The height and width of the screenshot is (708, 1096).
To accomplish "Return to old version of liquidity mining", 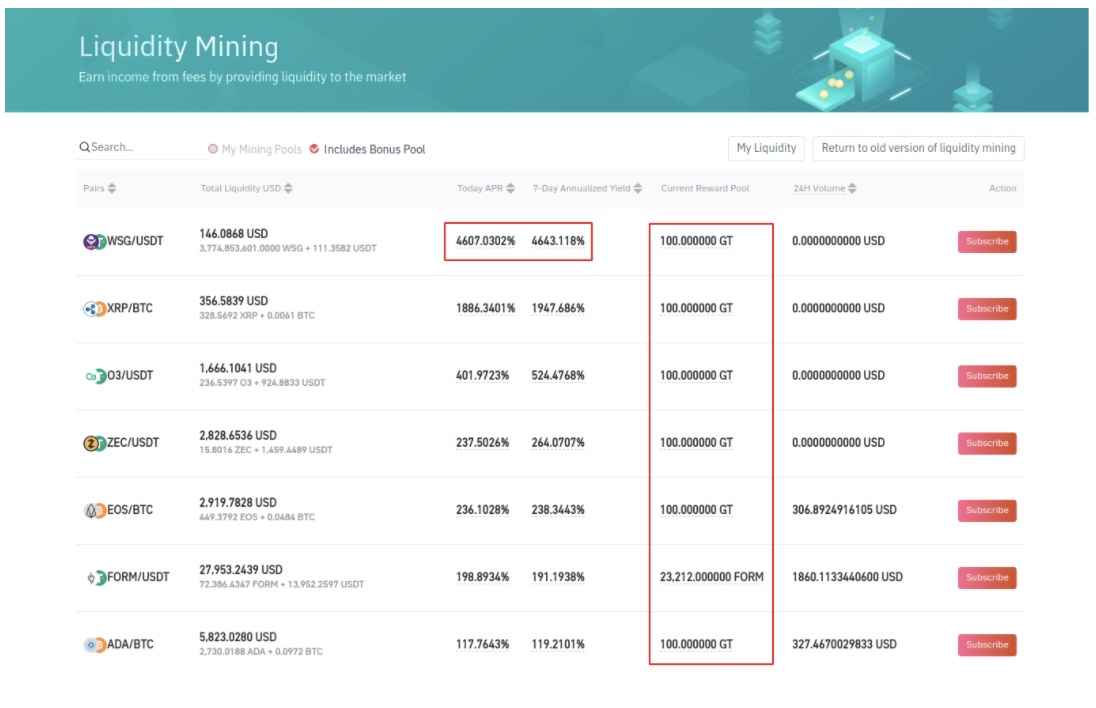I will (x=918, y=148).
